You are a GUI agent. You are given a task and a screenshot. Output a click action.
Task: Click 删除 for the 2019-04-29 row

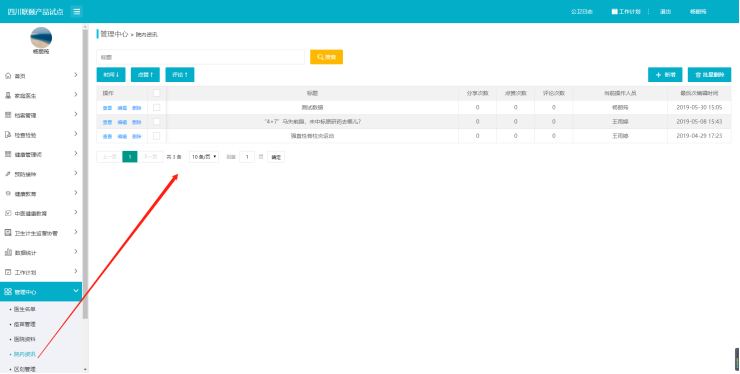tap(136, 136)
